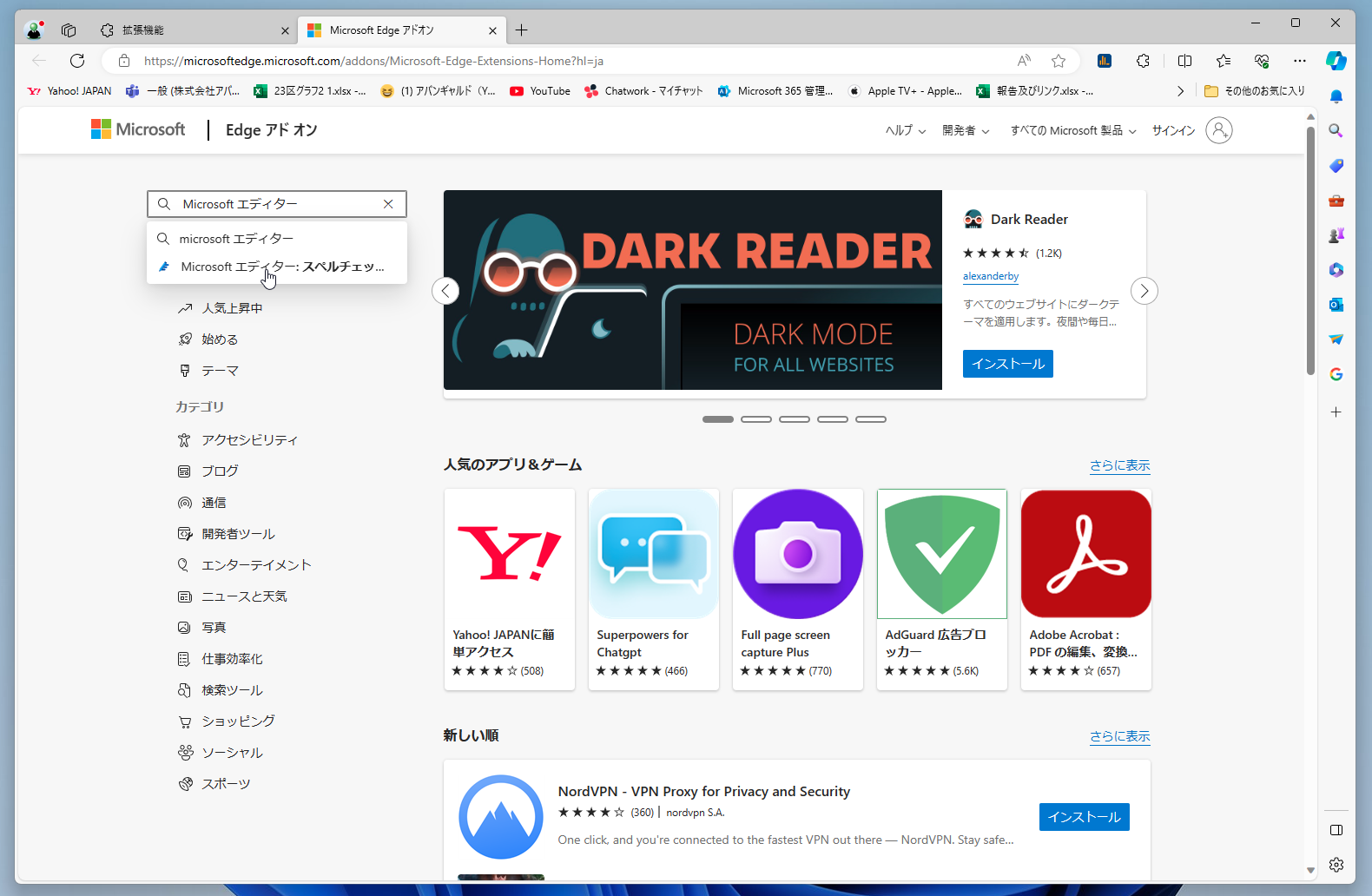Viewport: 1372px width, 896px height.
Task: Add a sidebar app with plus icon
Action: point(1336,412)
